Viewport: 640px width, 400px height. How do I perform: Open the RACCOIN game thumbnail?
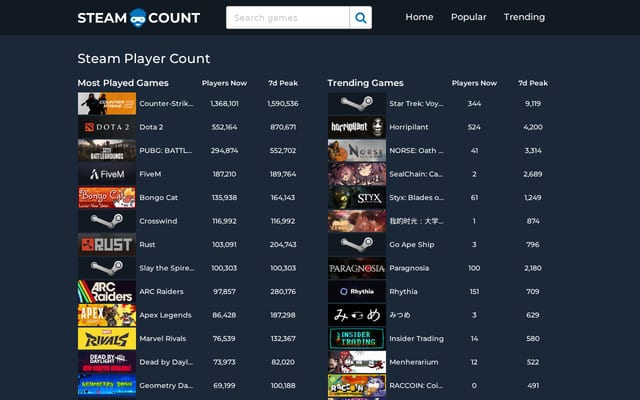pyautogui.click(x=357, y=385)
